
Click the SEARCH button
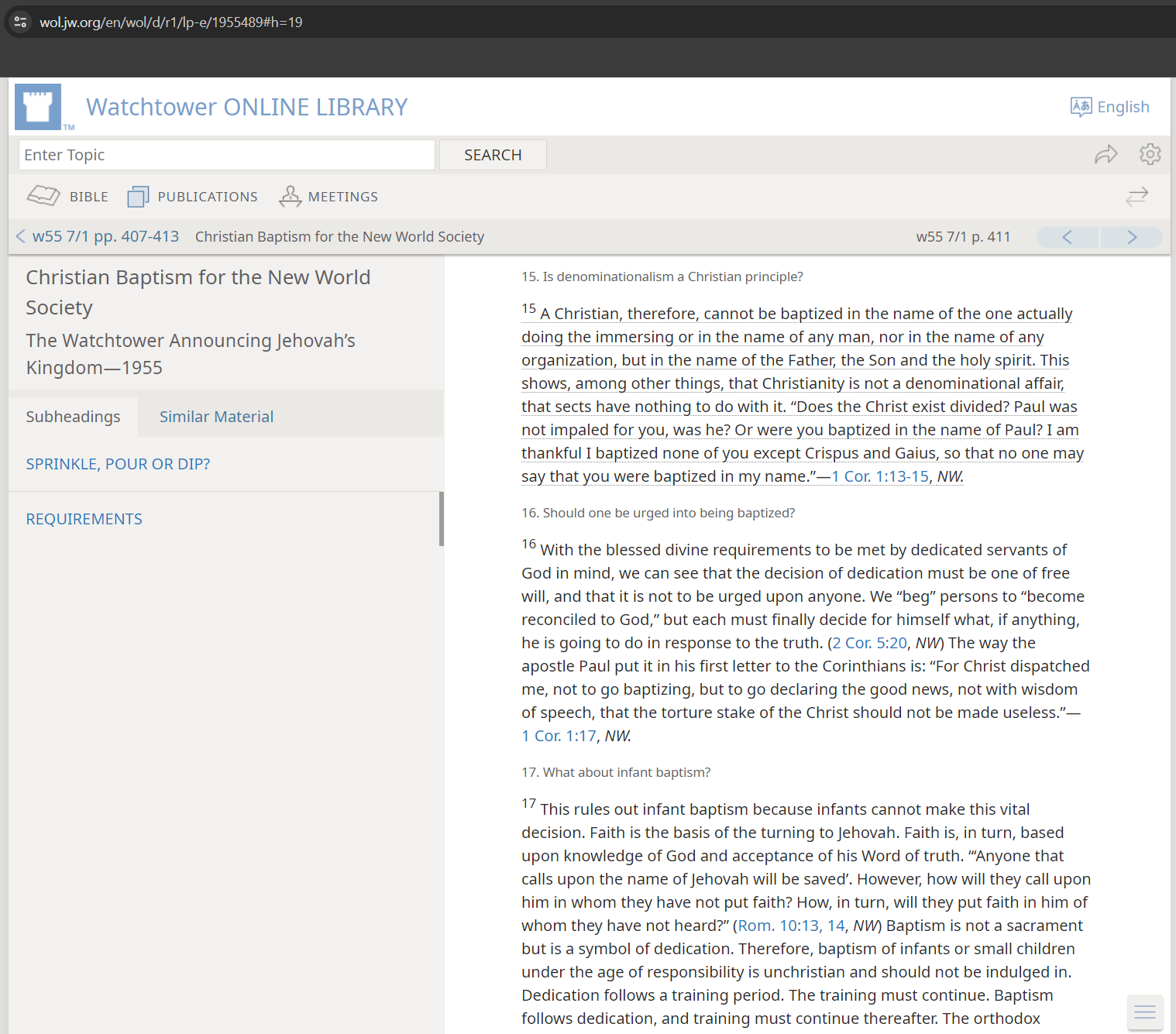tap(493, 155)
